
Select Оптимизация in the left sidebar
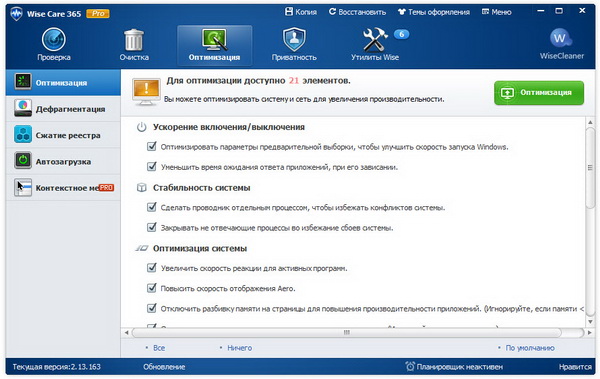tap(63, 82)
